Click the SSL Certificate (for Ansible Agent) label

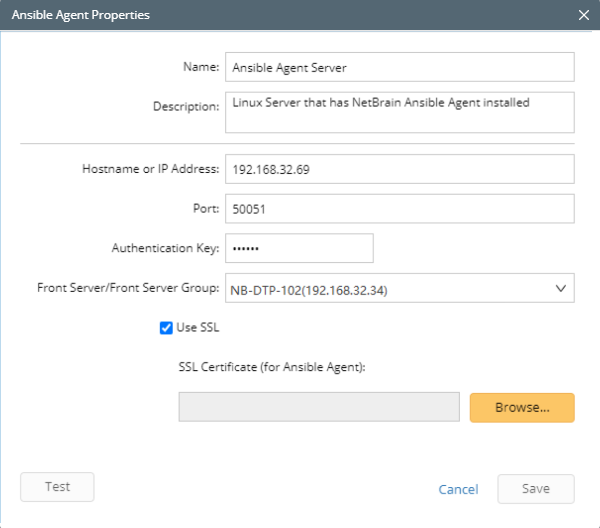pyautogui.click(x=272, y=367)
